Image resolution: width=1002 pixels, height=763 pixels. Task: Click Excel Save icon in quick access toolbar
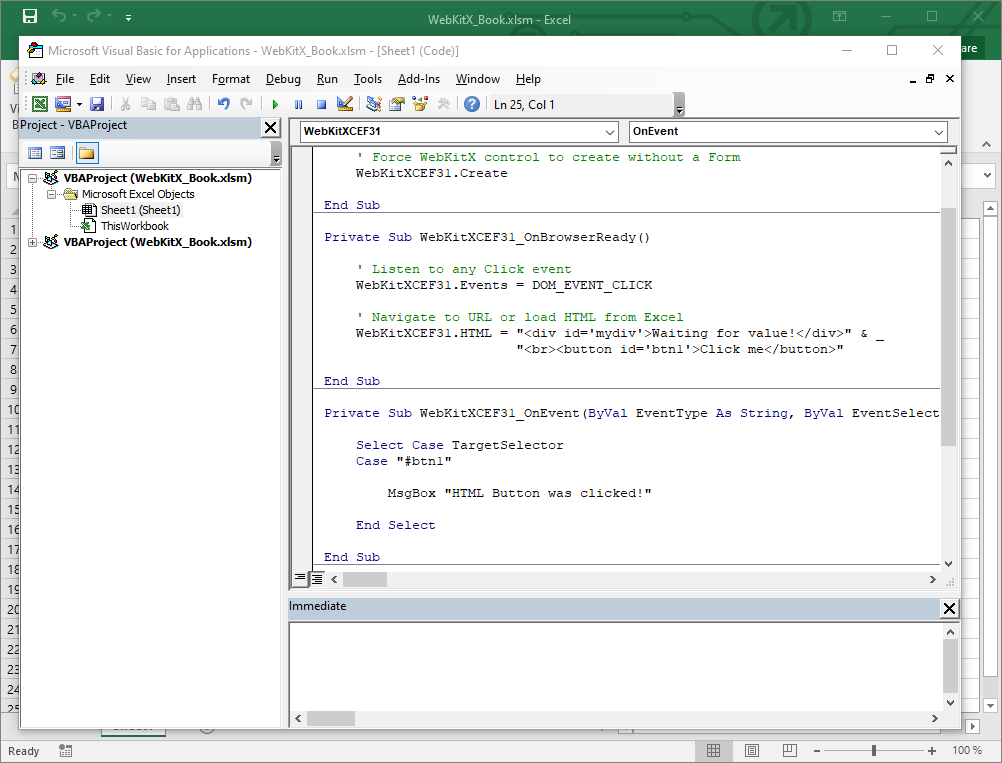[x=30, y=17]
